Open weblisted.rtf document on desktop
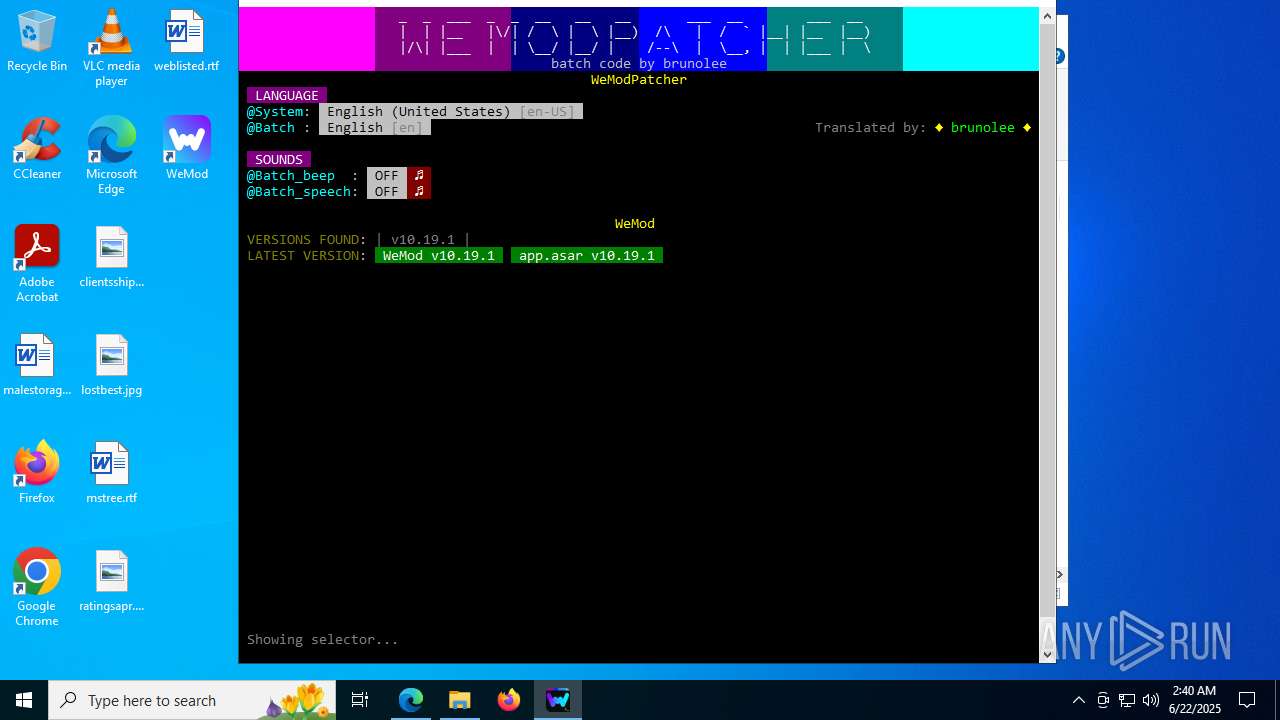The height and width of the screenshot is (720, 1280). click(x=186, y=41)
